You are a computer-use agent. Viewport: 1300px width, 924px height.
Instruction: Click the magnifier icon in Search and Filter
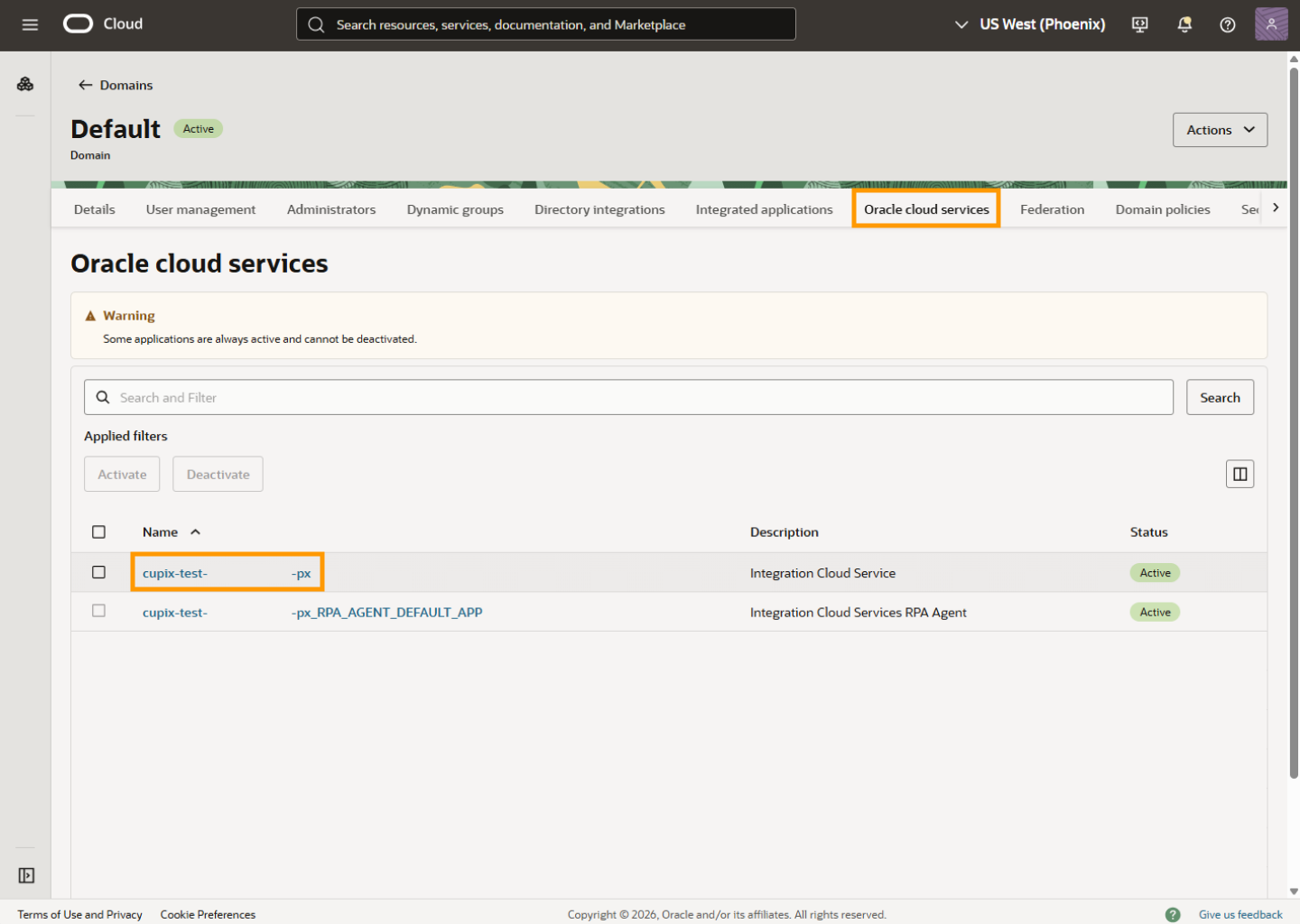pyautogui.click(x=103, y=397)
